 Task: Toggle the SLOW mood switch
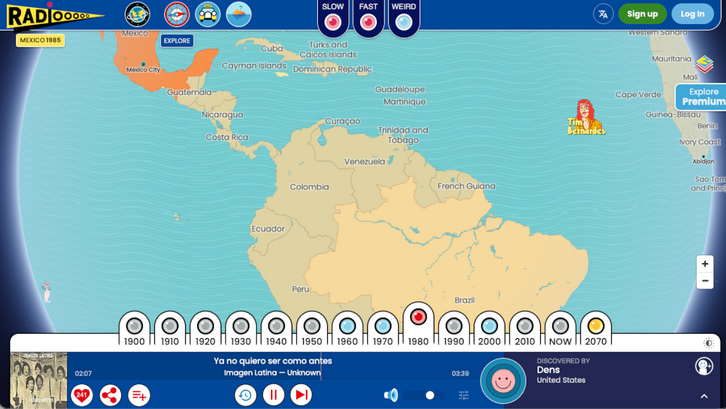[332, 22]
